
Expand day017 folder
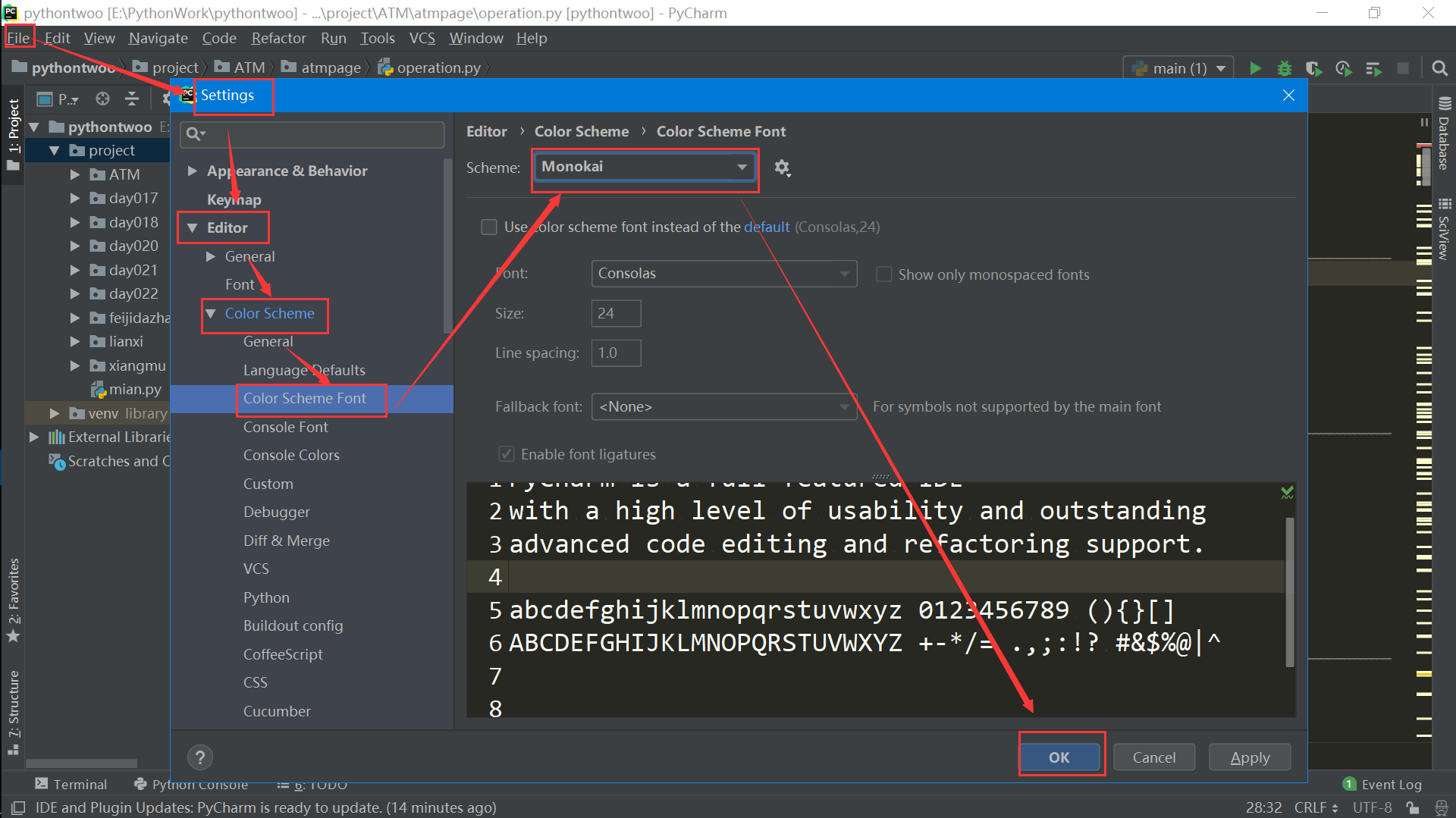click(75, 199)
